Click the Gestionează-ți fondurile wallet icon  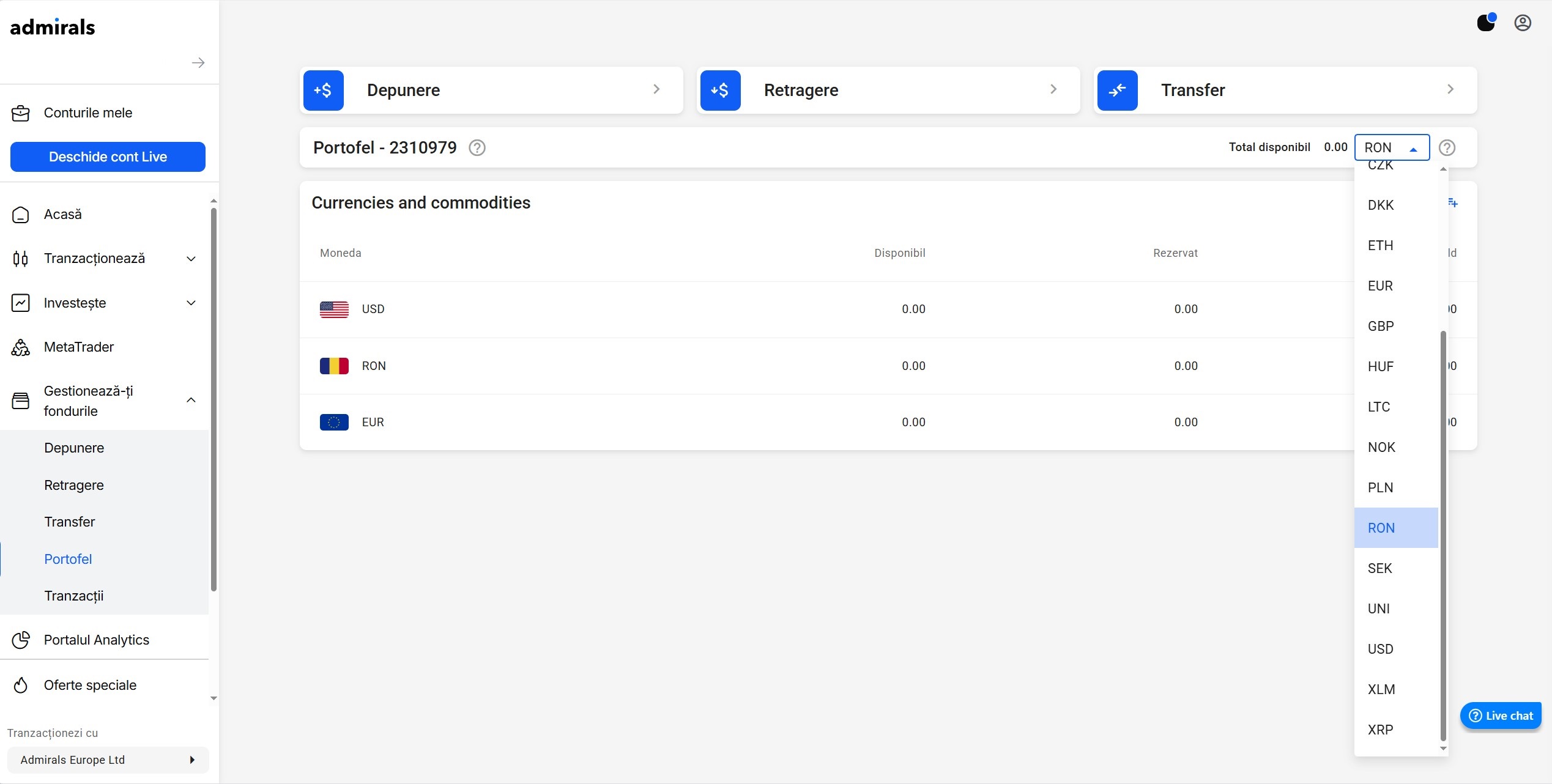[21, 401]
